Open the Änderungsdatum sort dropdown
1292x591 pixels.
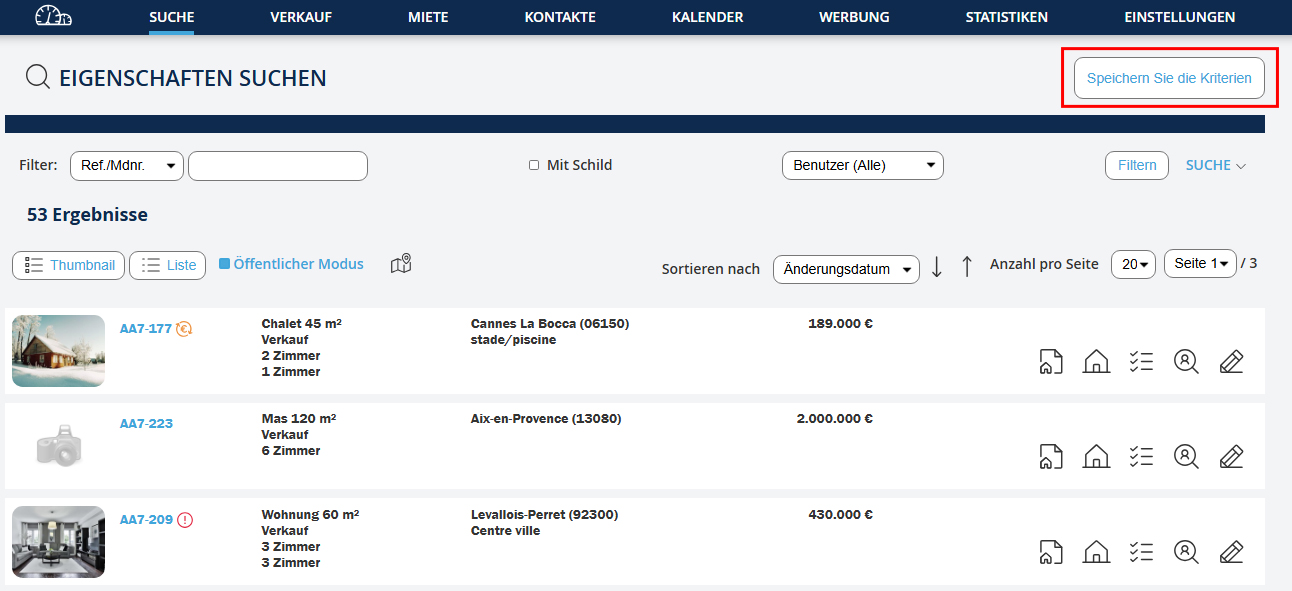846,269
